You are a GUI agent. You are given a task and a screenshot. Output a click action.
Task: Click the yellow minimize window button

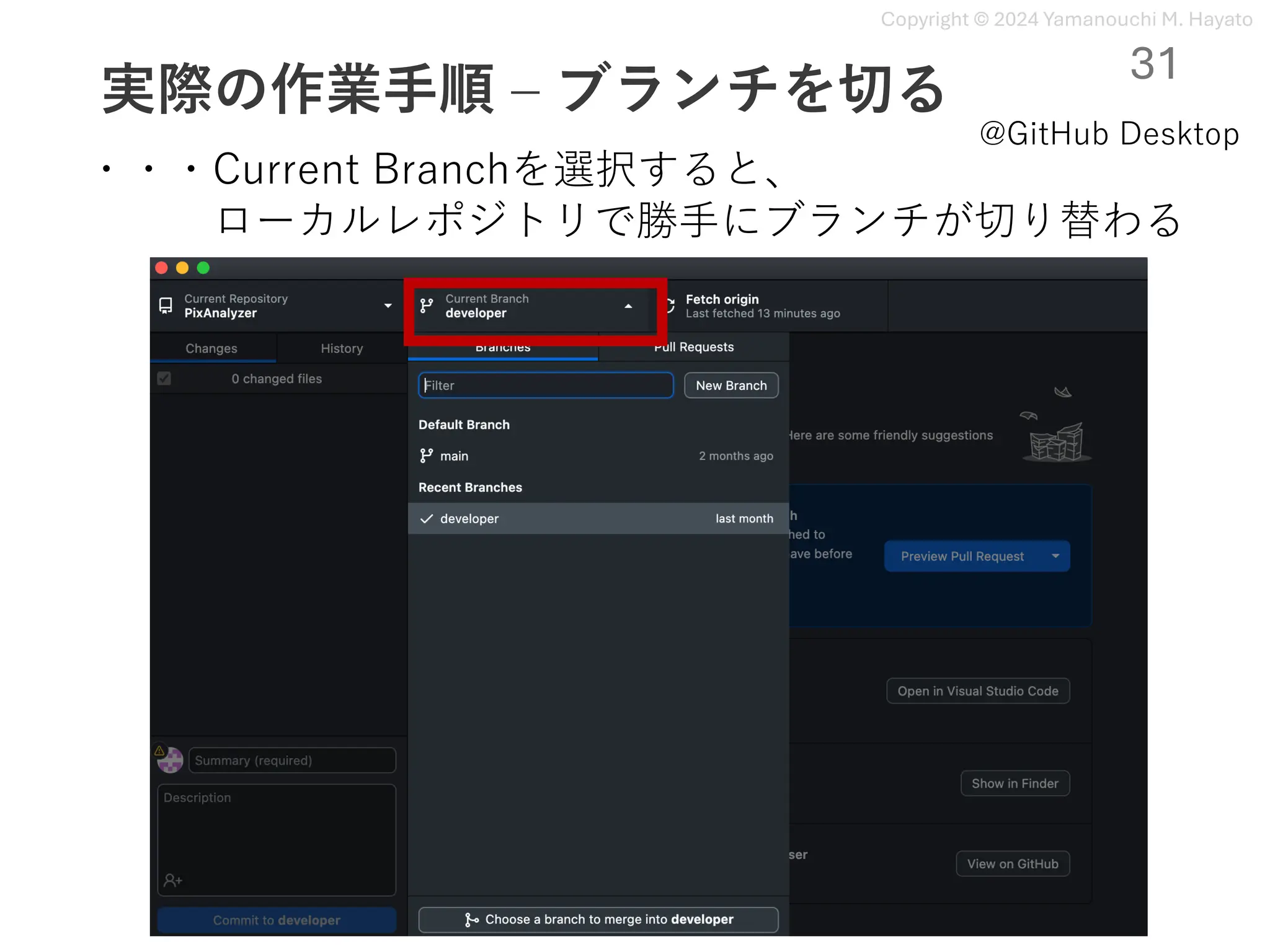pos(182,268)
